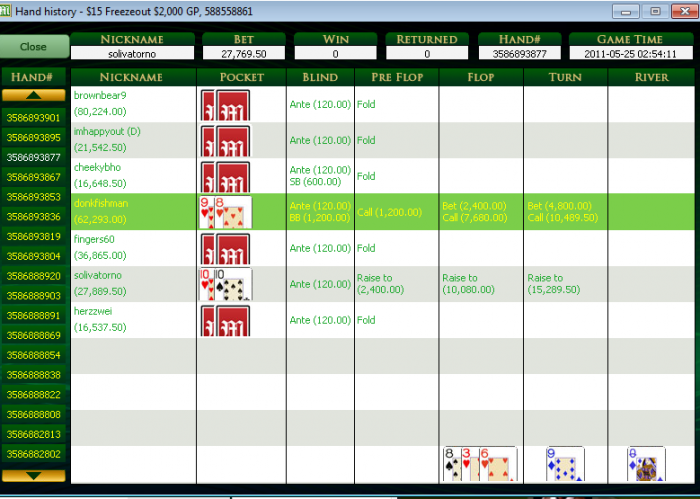The width and height of the screenshot is (700, 499).
Task: Open hand 3586888903
Action: point(33,295)
